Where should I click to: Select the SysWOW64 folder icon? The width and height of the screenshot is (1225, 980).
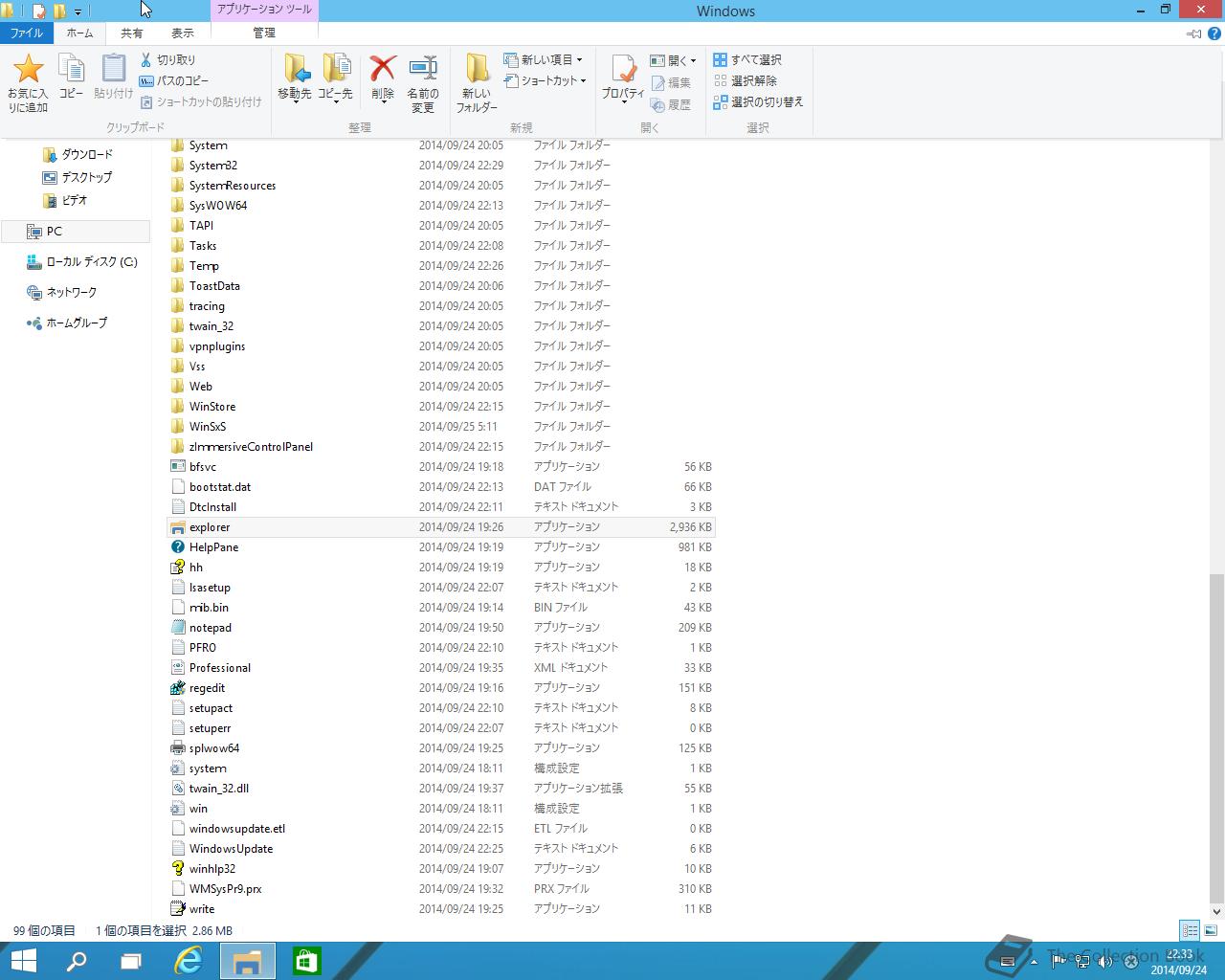[x=177, y=205]
